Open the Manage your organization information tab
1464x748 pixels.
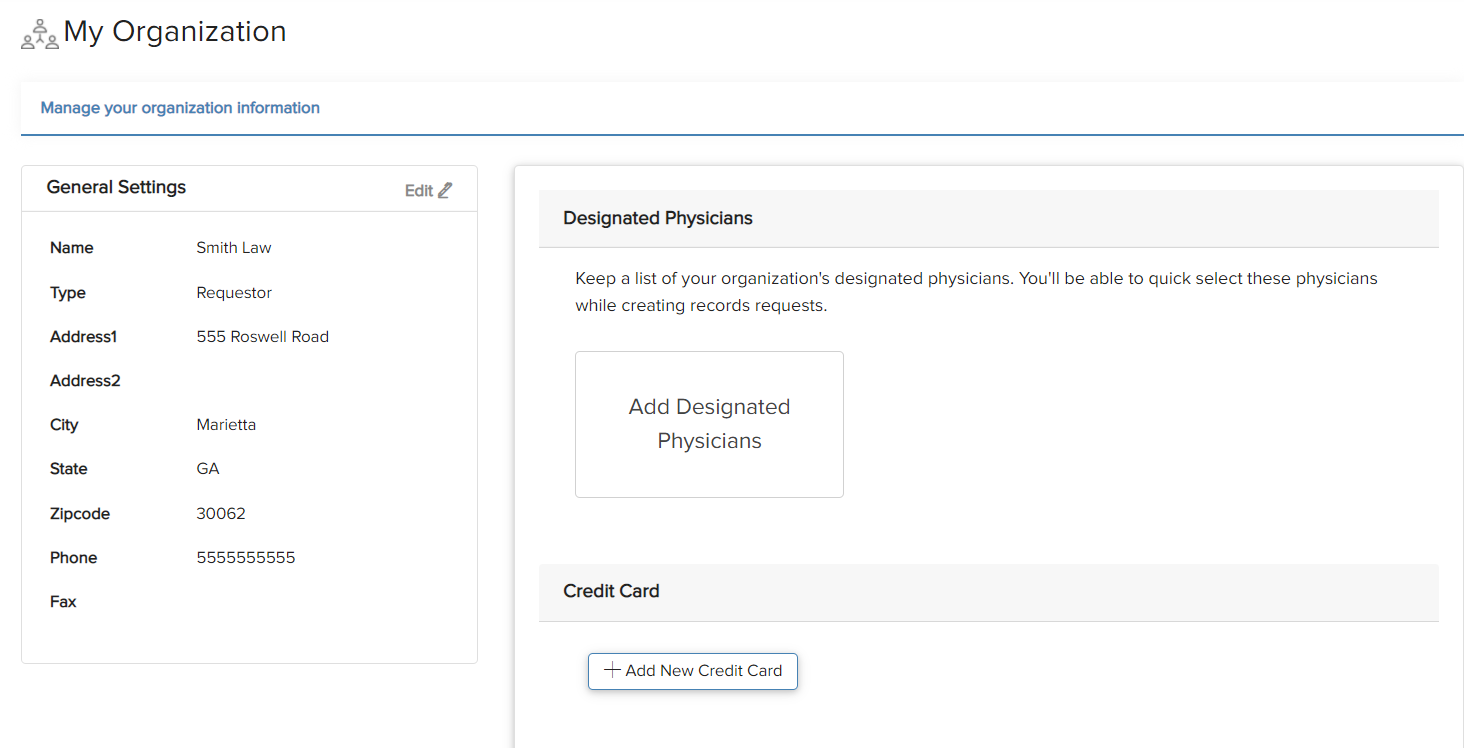coord(180,108)
